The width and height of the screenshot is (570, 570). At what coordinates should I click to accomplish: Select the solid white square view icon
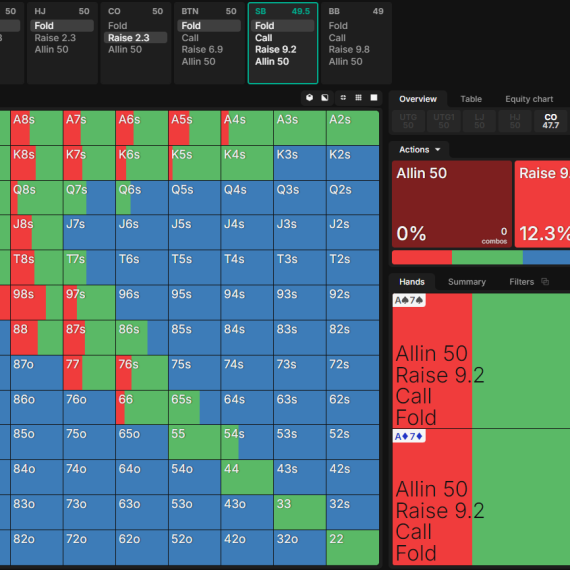pyautogui.click(x=374, y=97)
